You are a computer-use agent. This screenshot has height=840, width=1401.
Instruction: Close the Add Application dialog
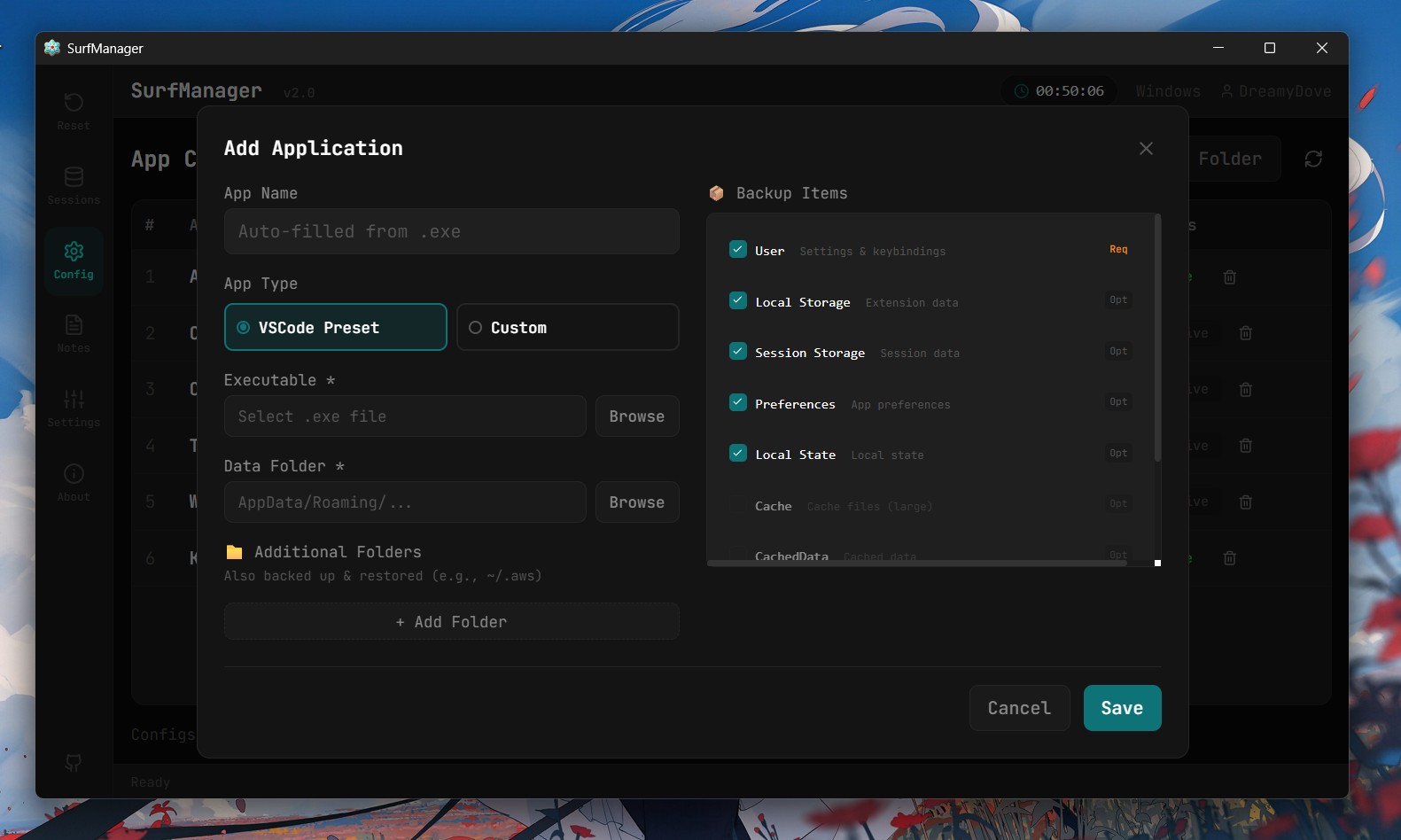point(1146,149)
